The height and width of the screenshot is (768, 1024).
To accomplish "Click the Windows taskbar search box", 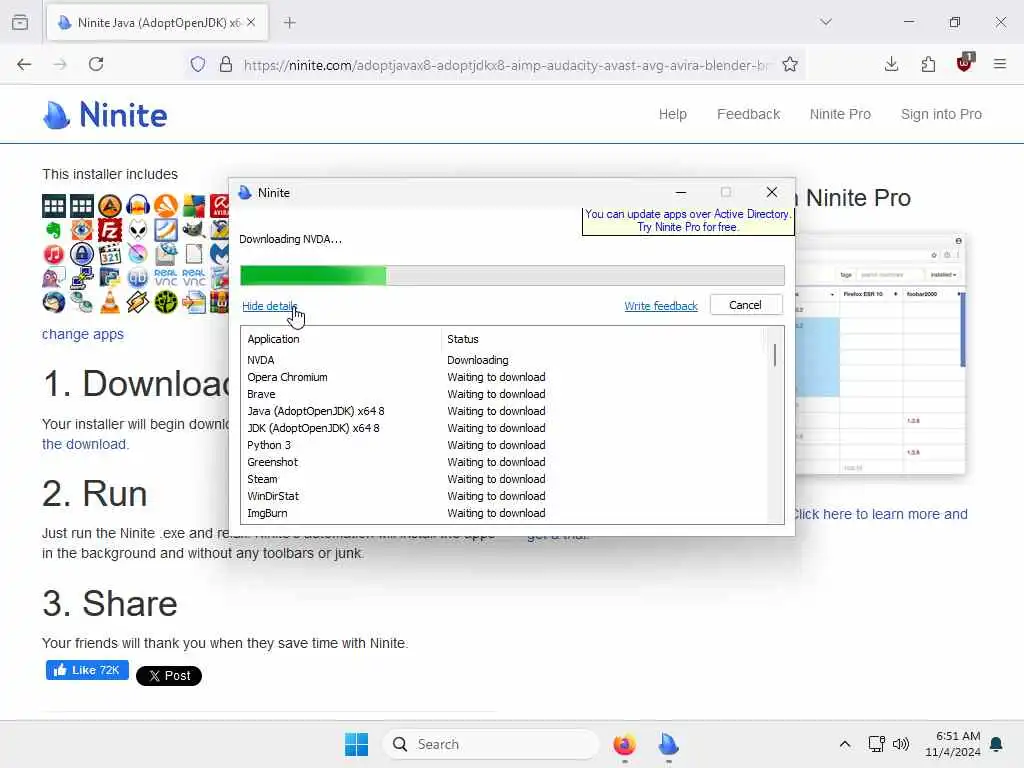I will tap(491, 744).
